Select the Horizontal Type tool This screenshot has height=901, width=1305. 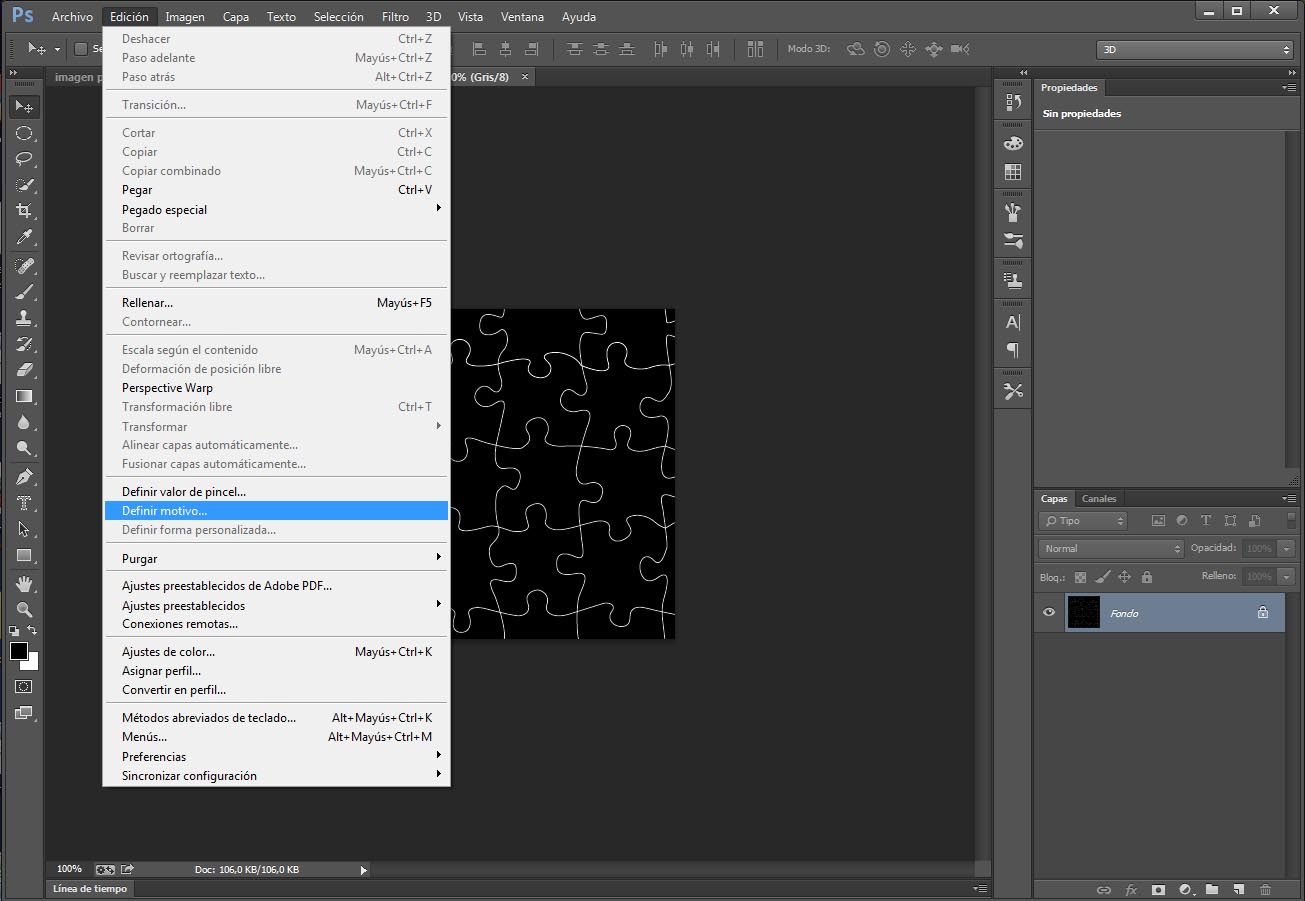22,503
